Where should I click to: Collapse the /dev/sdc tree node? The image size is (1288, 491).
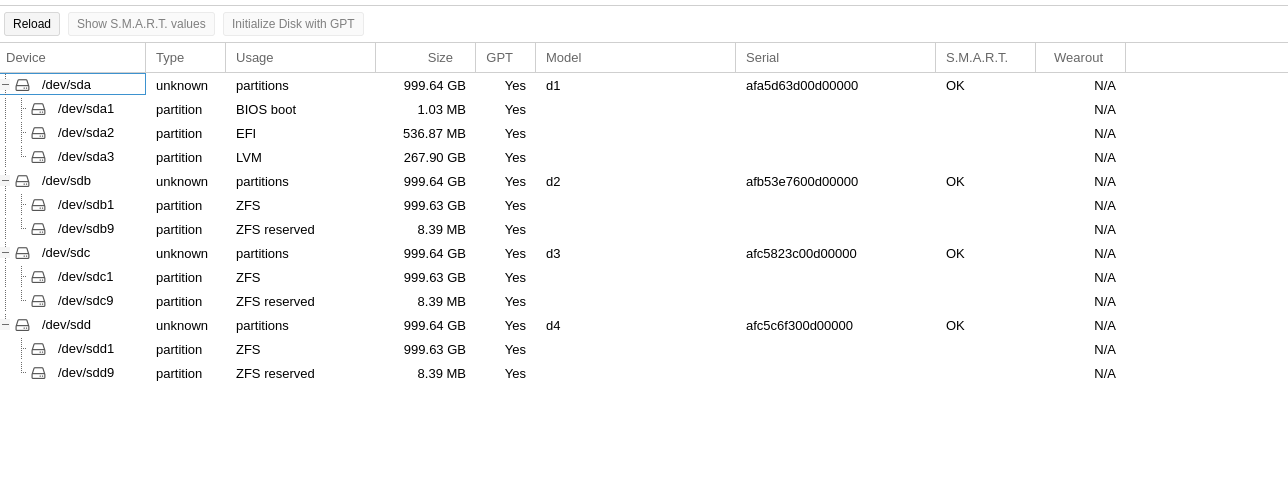[5, 253]
